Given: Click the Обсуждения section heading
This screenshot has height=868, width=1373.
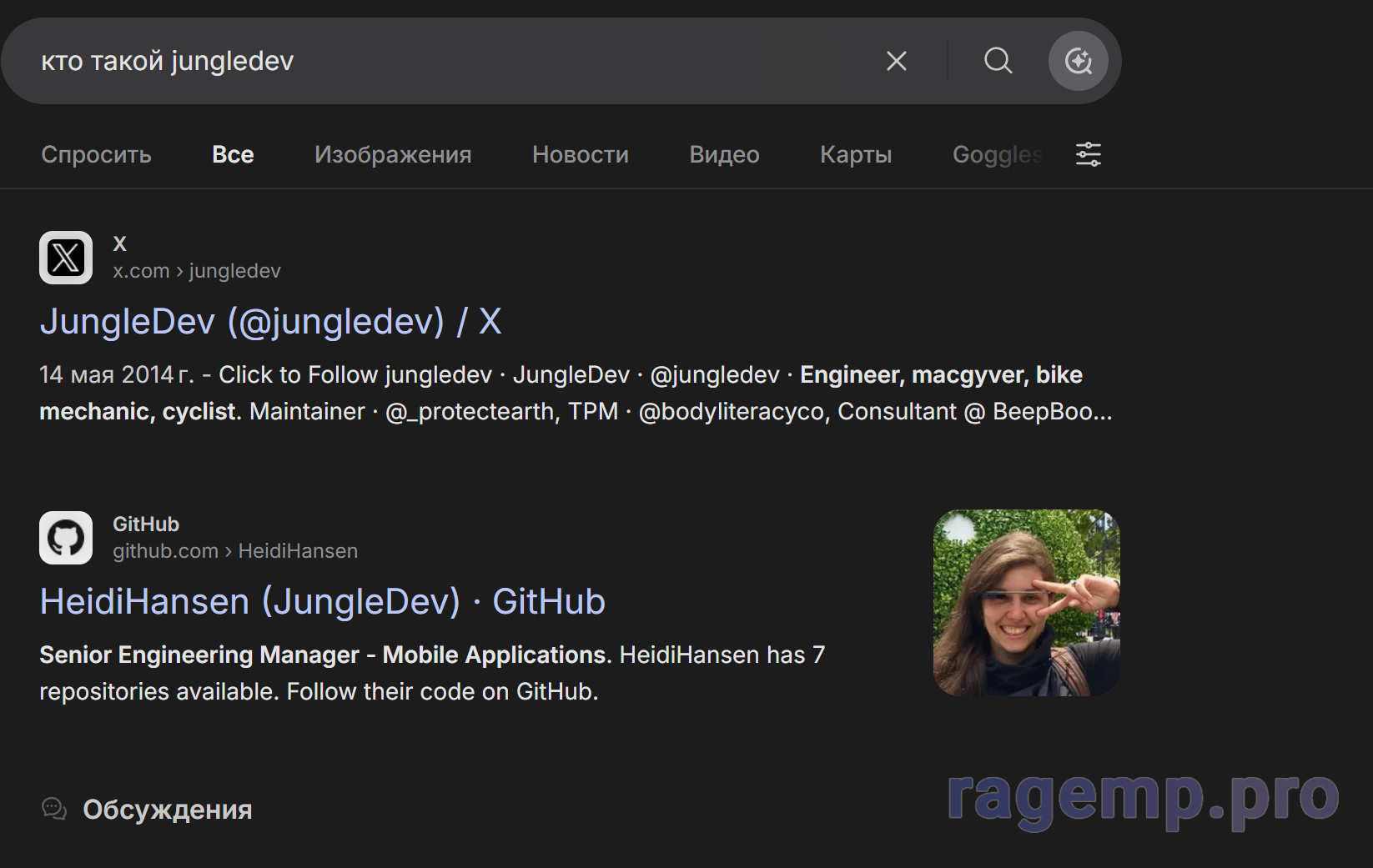Looking at the screenshot, I should click(x=168, y=810).
